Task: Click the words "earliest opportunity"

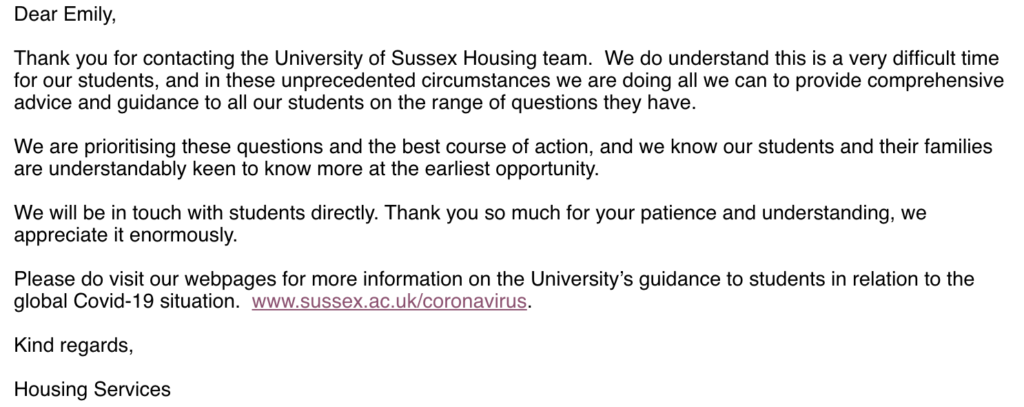Action: point(511,169)
